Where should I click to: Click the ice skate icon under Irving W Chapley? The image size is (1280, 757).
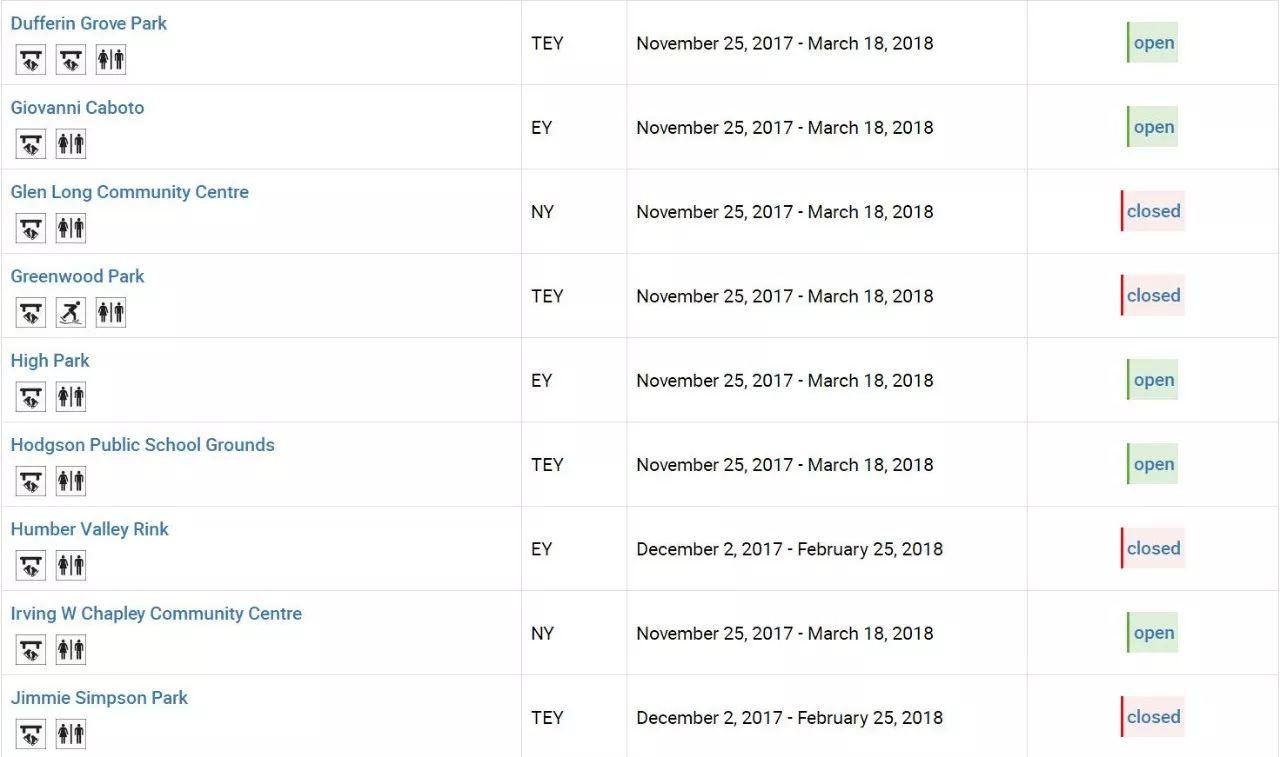(x=31, y=650)
